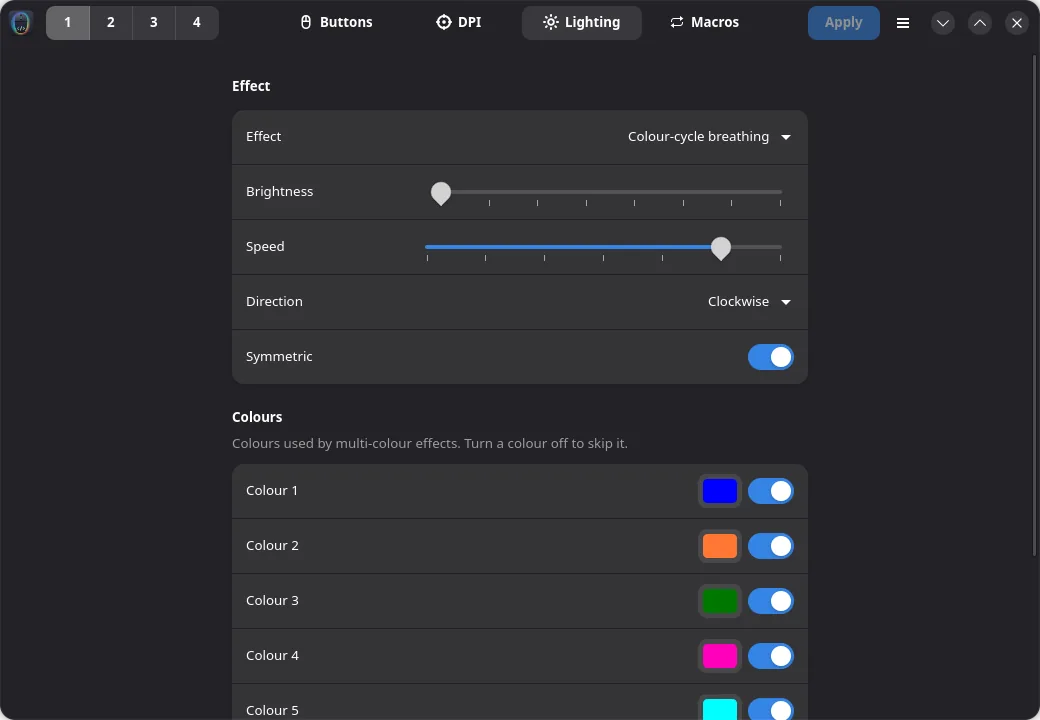Click the vertical scrollbar on the right
The height and width of the screenshot is (720, 1040).
[1034, 305]
